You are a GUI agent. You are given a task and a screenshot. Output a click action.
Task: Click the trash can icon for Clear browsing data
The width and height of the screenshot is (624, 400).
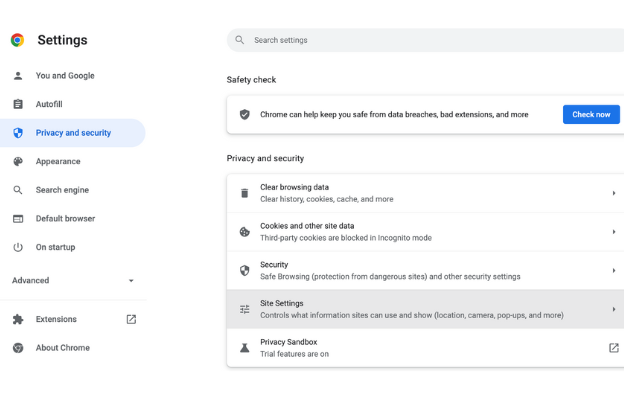coord(244,193)
